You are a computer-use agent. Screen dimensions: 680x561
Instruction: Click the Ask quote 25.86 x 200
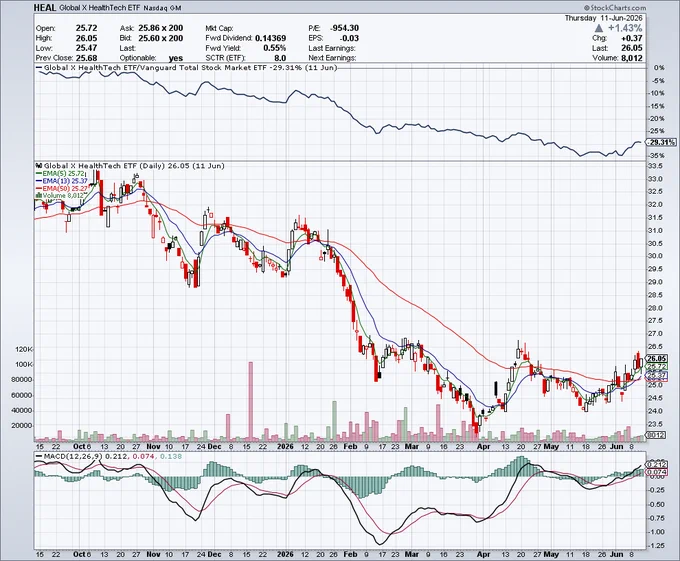pos(160,28)
